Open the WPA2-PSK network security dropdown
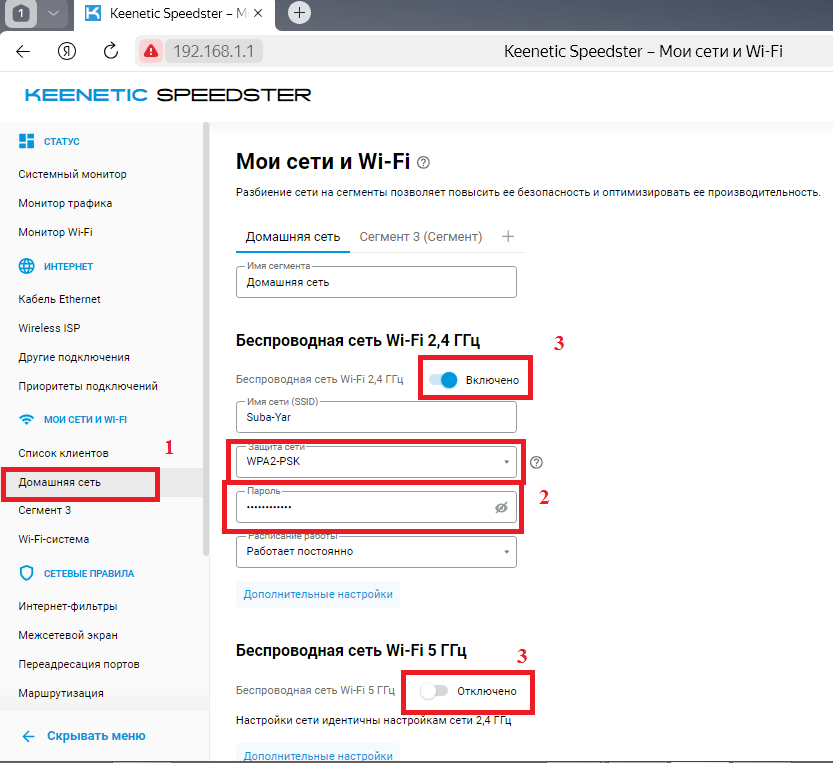The image size is (833, 765). coord(376,462)
